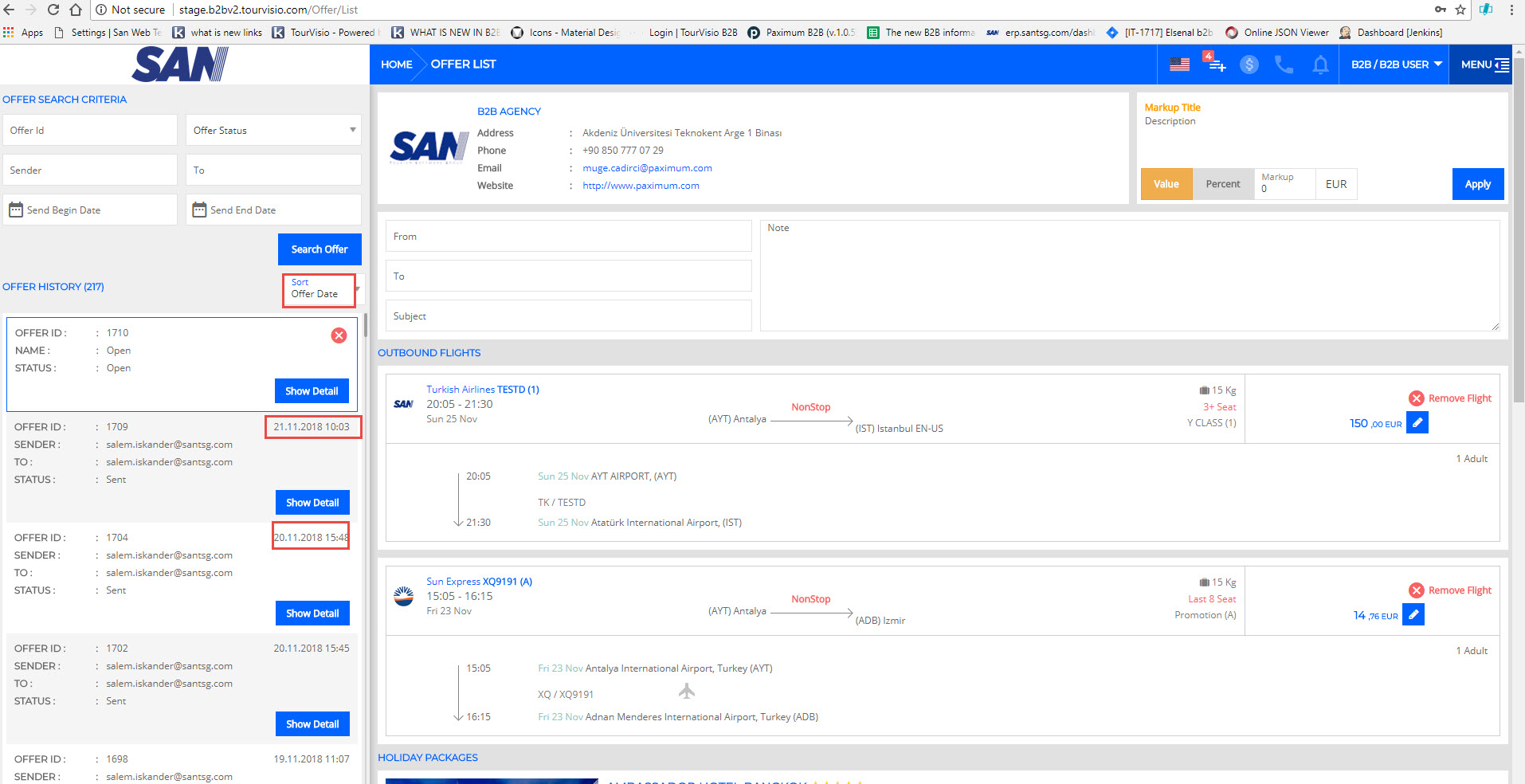Expand the B2B / B2B USER menu
This screenshot has width=1525, height=784.
1396,65
